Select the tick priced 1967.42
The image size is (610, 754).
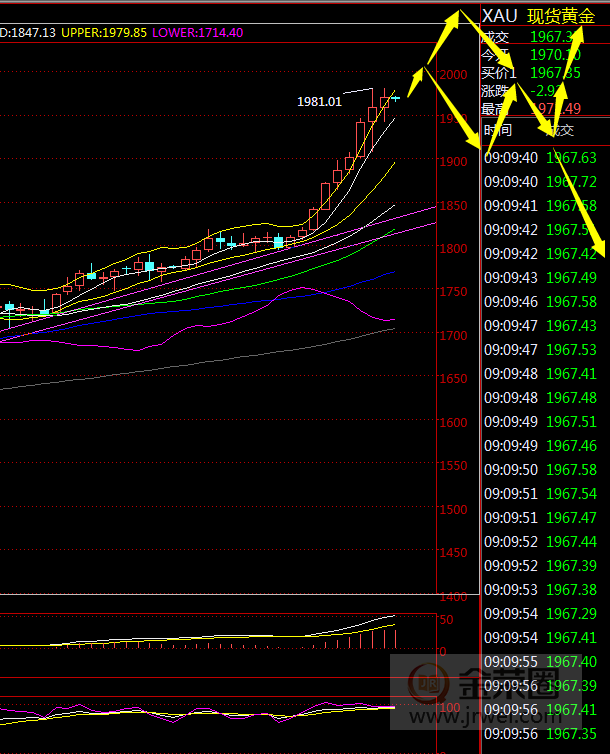(x=572, y=254)
